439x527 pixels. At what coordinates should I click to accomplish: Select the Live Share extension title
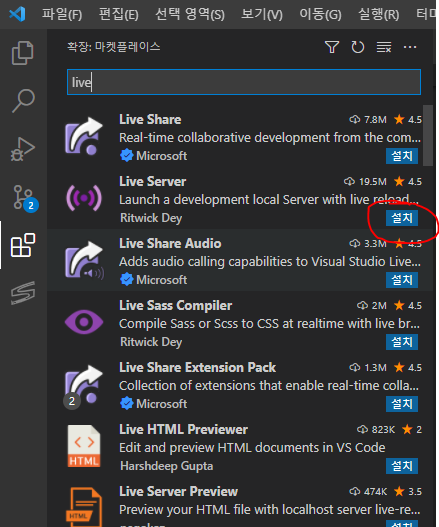[x=150, y=120]
